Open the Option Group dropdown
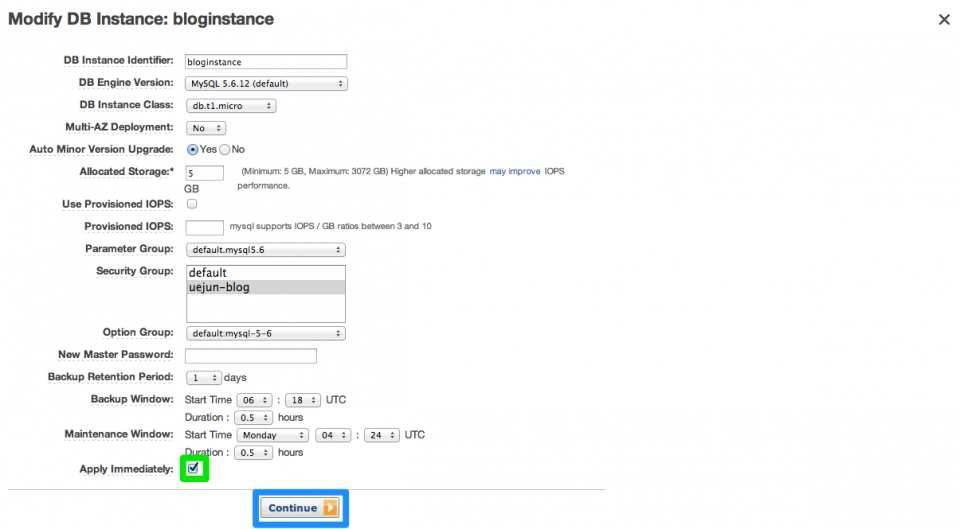 266,333
